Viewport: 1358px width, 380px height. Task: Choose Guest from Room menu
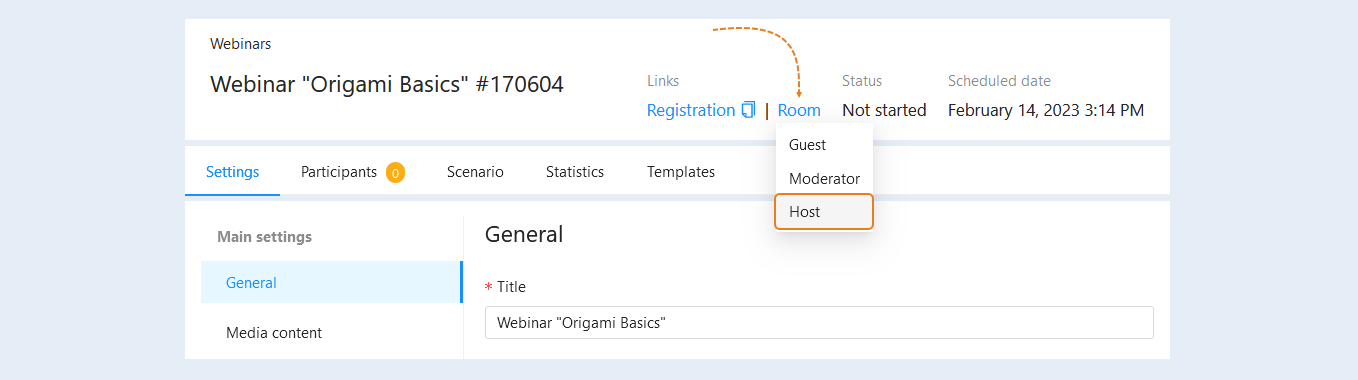(x=824, y=145)
